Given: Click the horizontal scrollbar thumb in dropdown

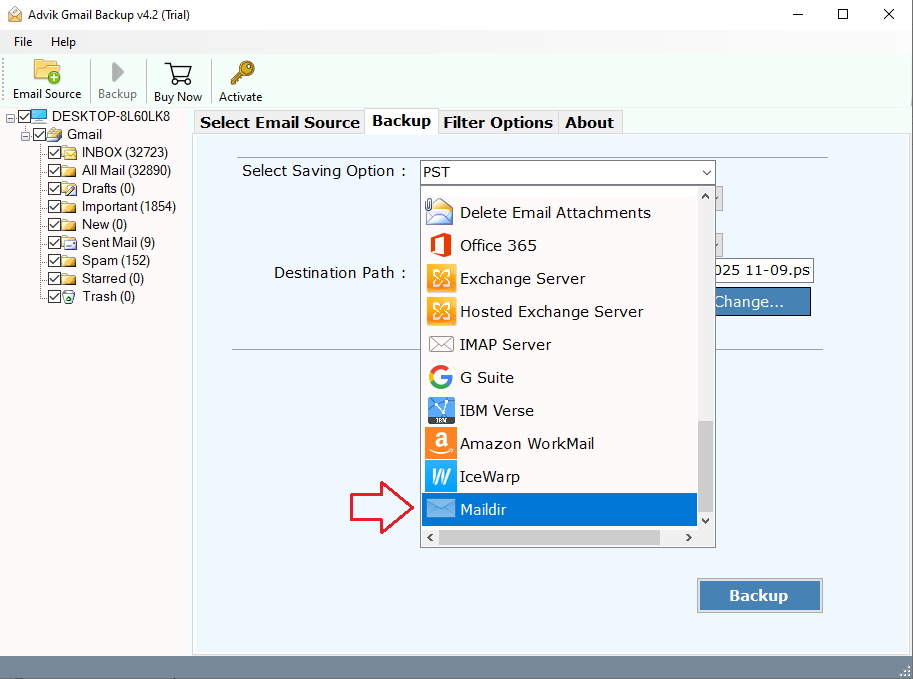Looking at the screenshot, I should (549, 537).
